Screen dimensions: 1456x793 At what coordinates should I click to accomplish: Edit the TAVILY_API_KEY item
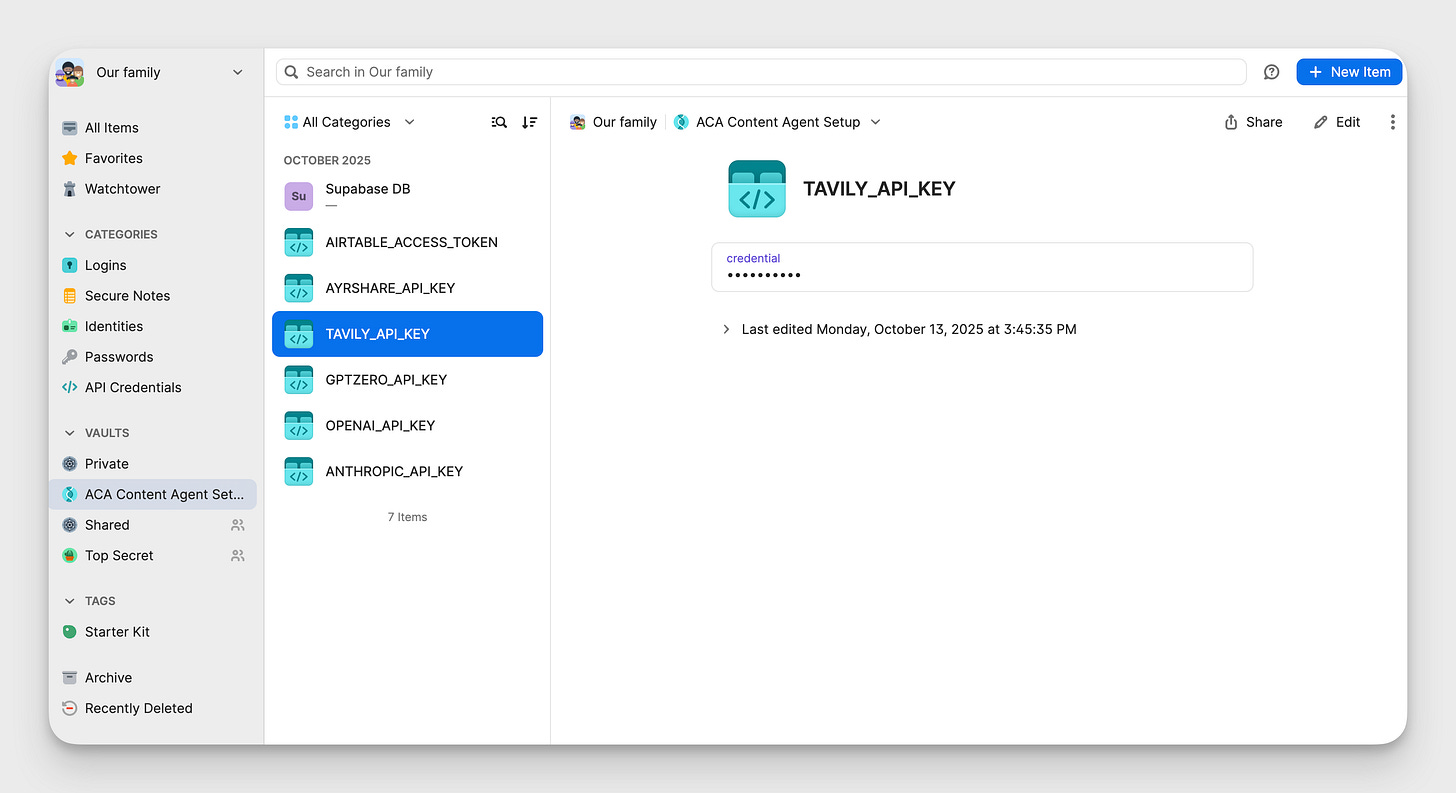pos(1337,122)
